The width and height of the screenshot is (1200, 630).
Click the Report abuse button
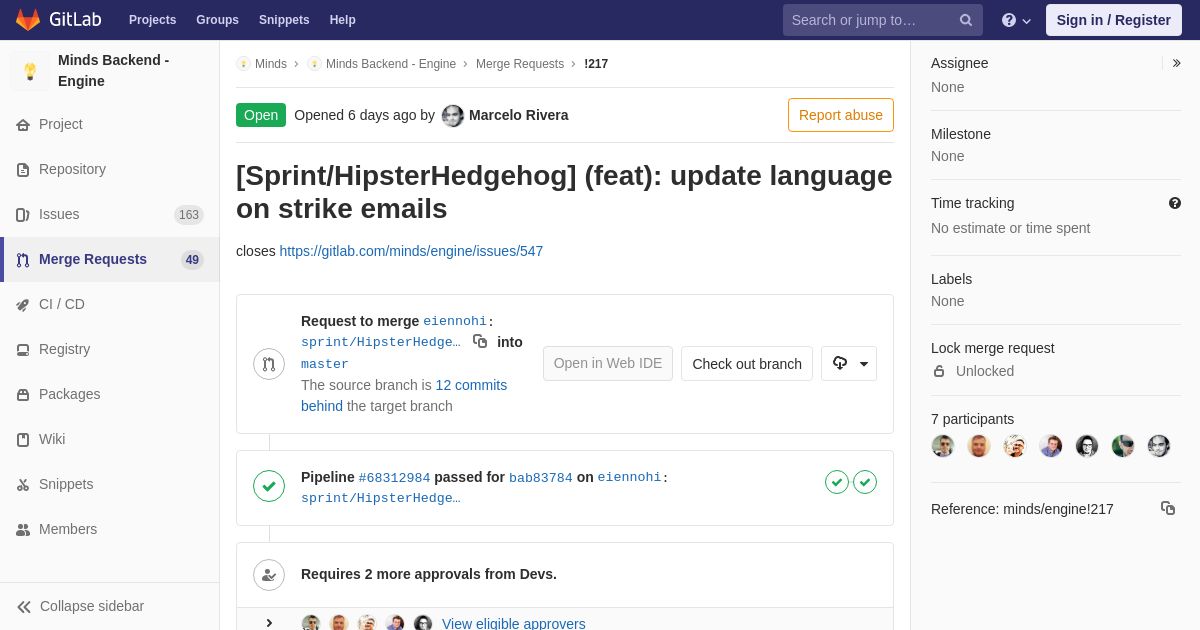pos(841,115)
